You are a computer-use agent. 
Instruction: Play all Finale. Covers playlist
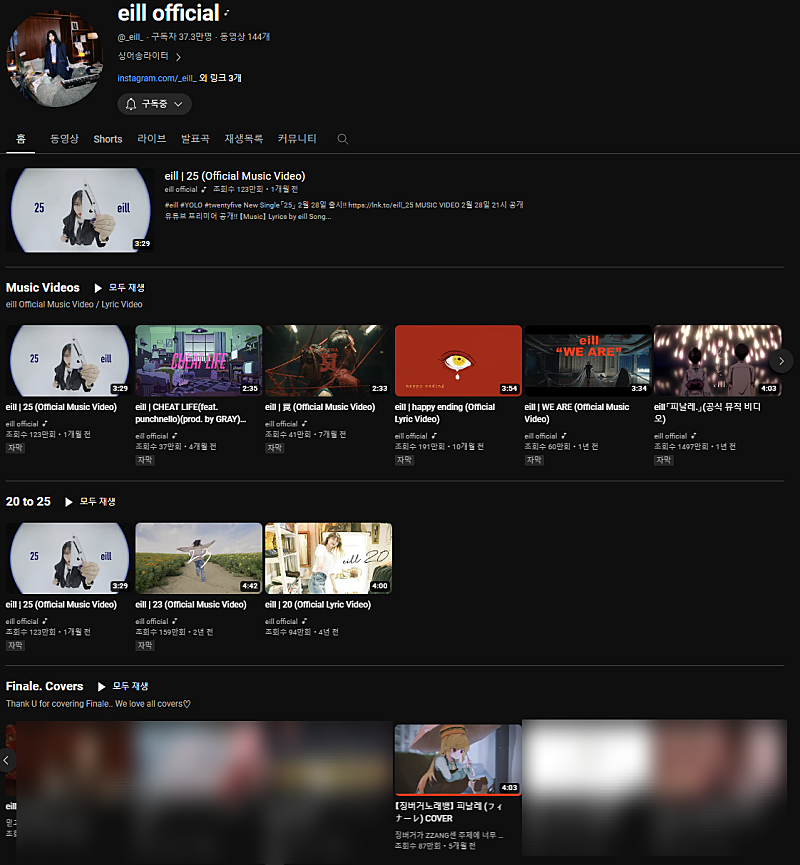point(123,686)
